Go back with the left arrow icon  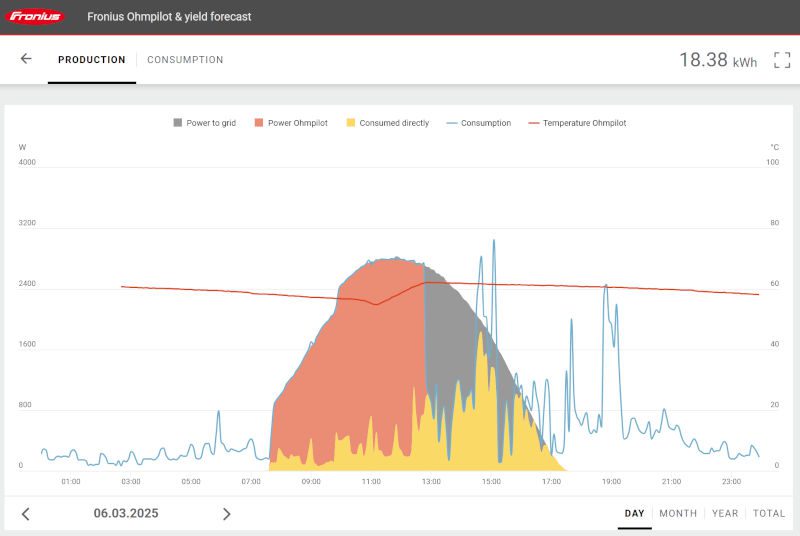[26, 59]
